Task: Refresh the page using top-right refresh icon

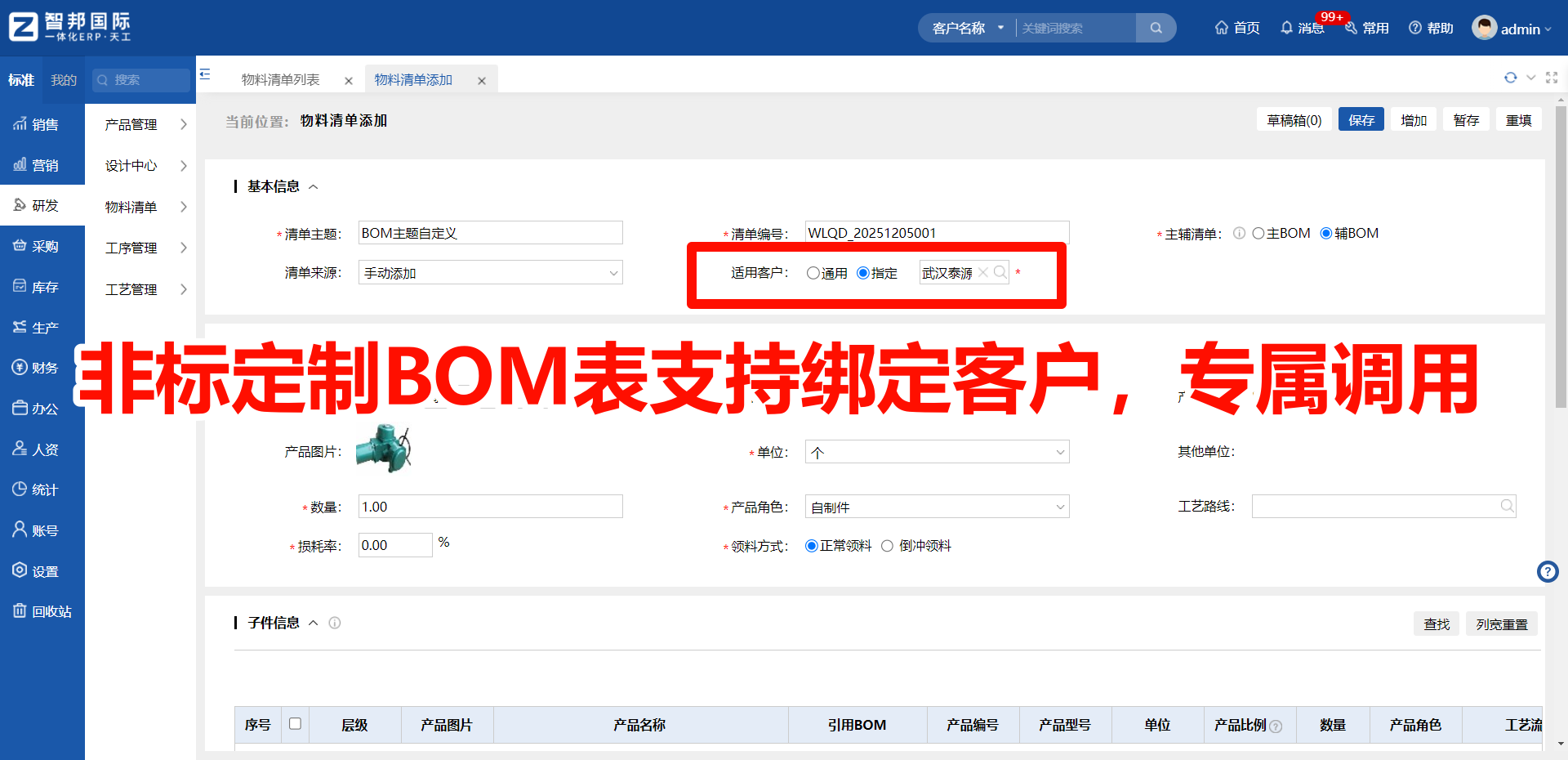Action: click(1510, 78)
